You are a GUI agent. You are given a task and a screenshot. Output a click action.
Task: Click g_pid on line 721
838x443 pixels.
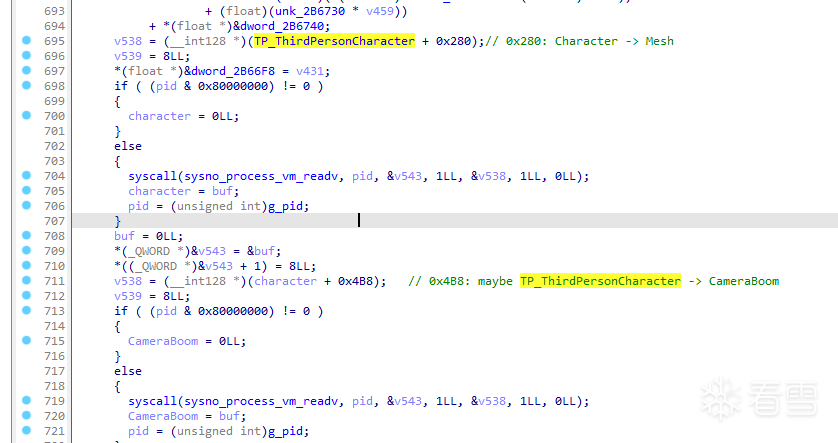coord(285,431)
